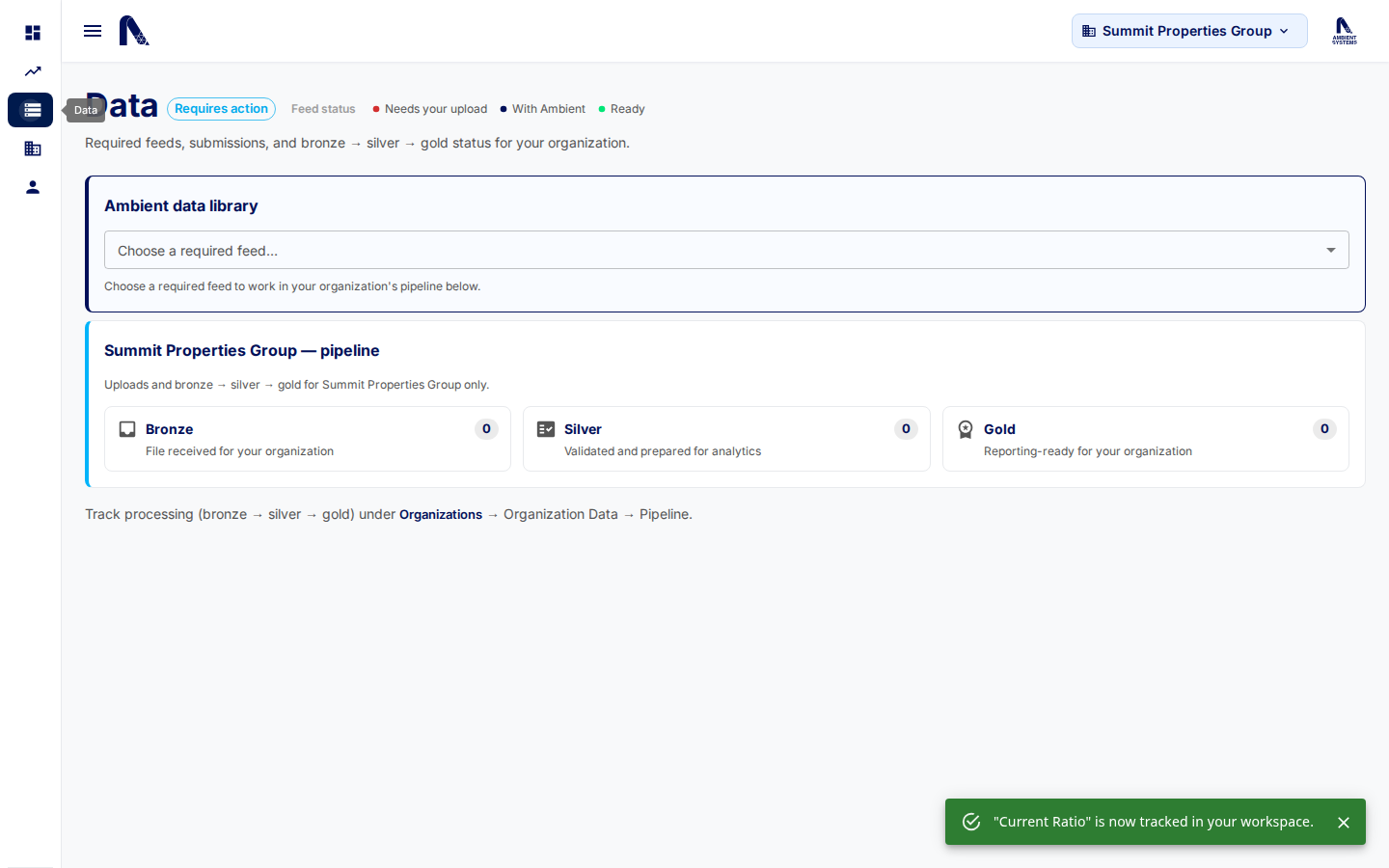
Task: Open the Summit Properties Group organization switcher
Action: click(x=1189, y=31)
